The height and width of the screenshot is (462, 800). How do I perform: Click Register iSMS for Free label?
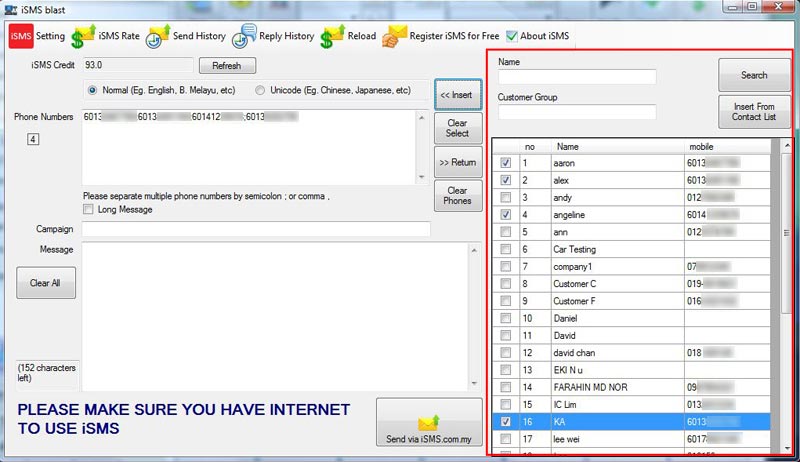[x=454, y=36]
